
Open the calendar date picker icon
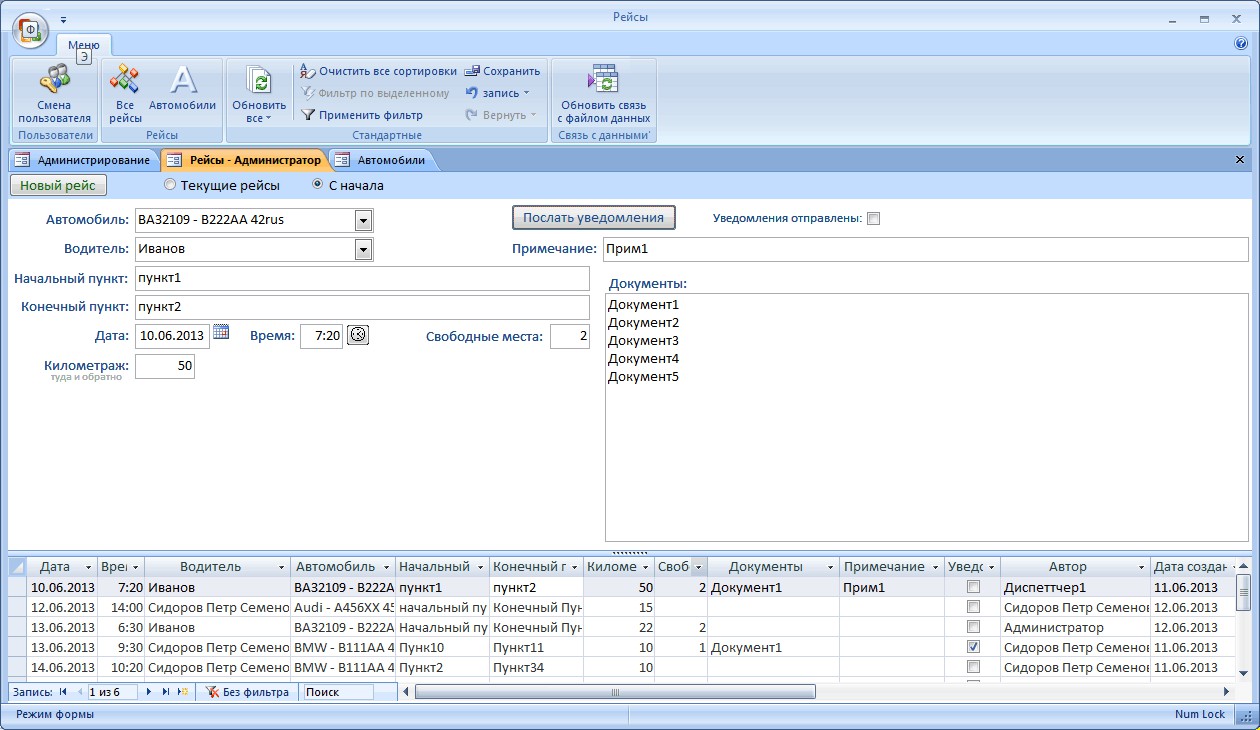pyautogui.click(x=221, y=333)
